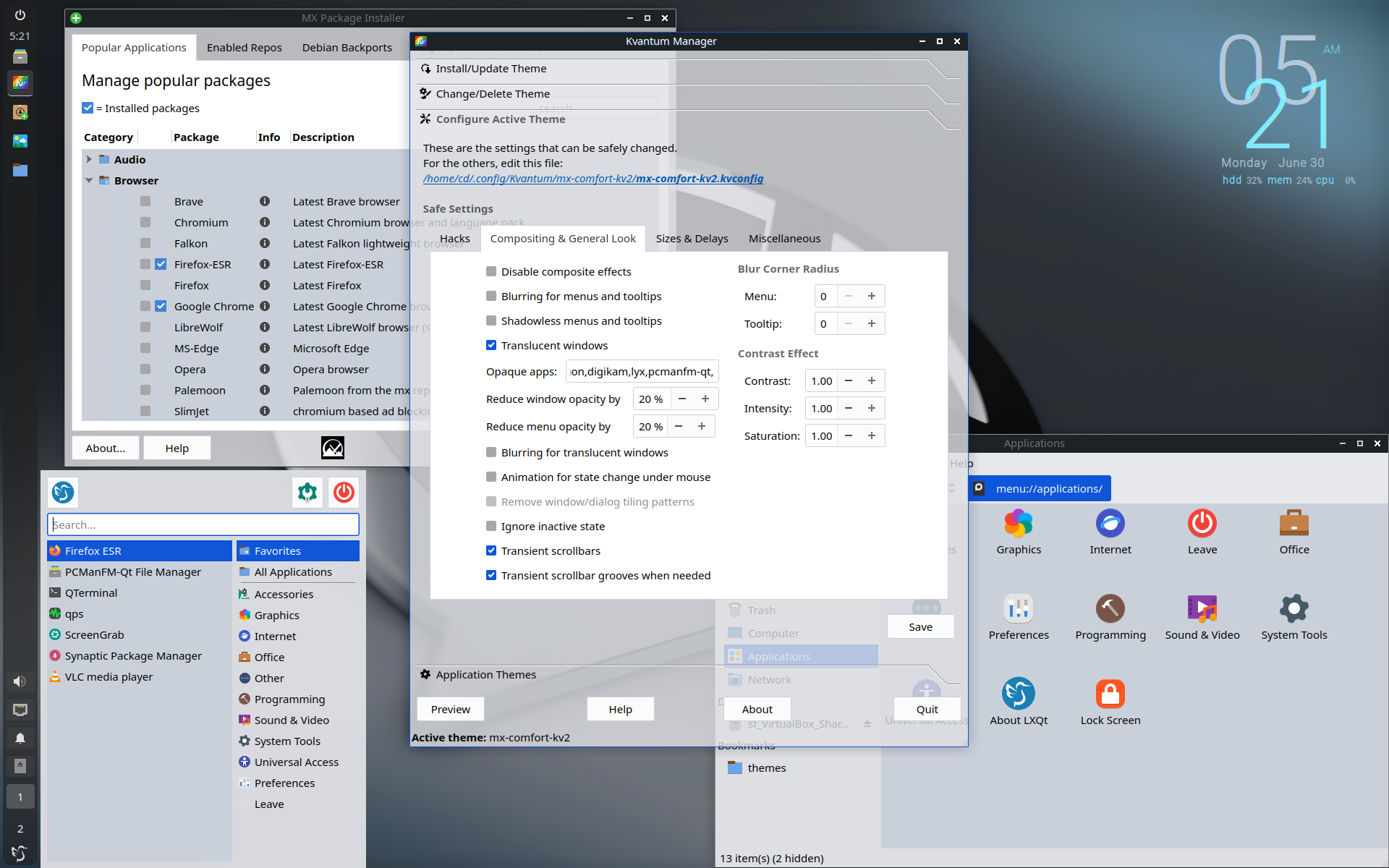Show info for the Google Chrome package
Screen dimensions: 1389x868
265,306
